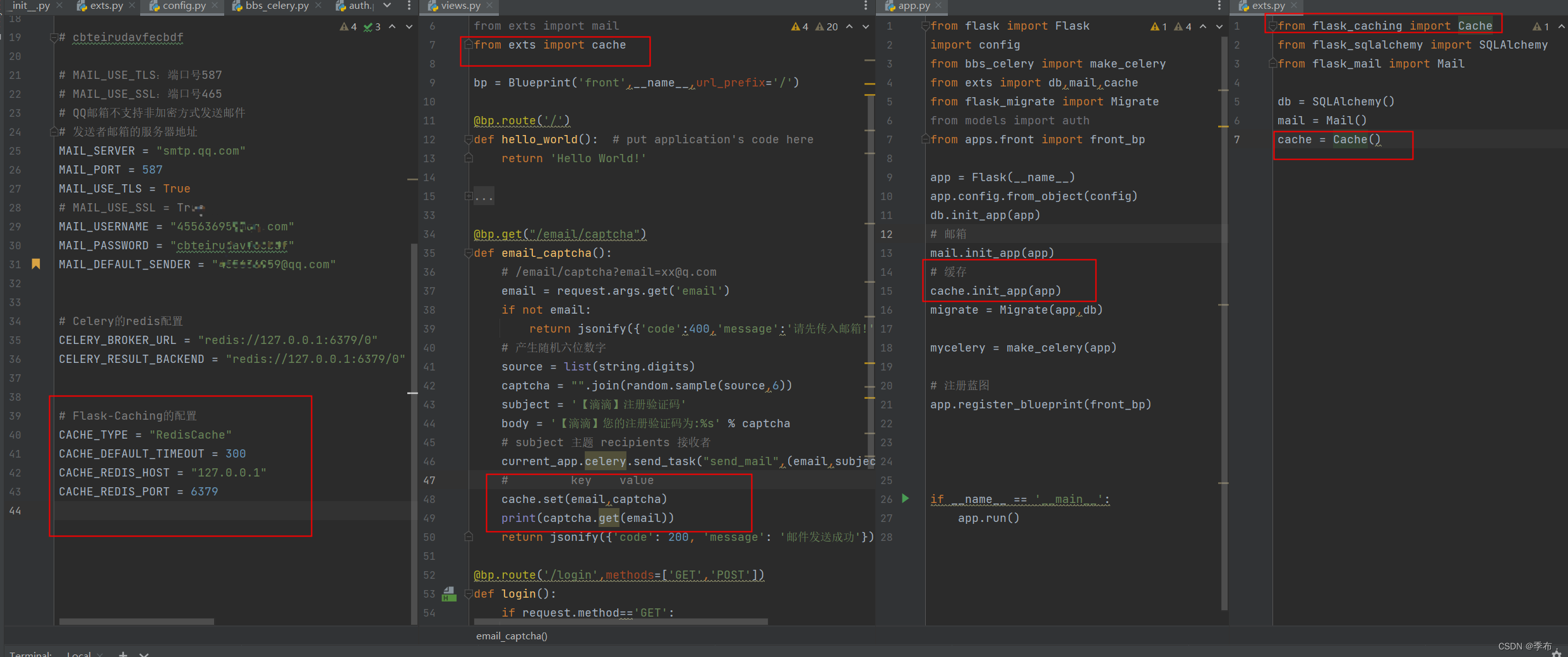Collapse email_captcha function fold marker

coord(469,253)
